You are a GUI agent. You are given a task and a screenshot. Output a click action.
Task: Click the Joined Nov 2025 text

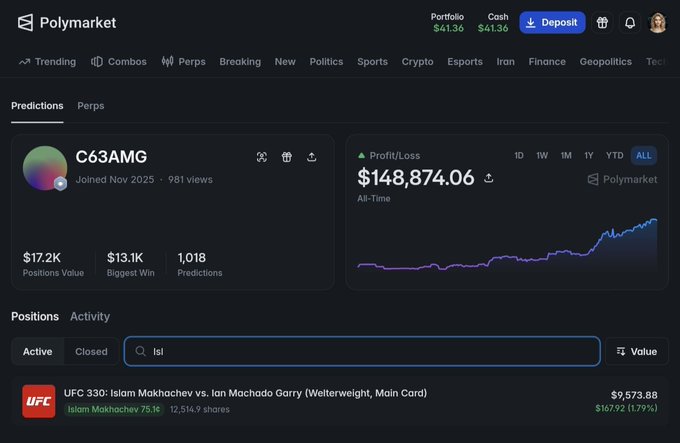click(115, 179)
